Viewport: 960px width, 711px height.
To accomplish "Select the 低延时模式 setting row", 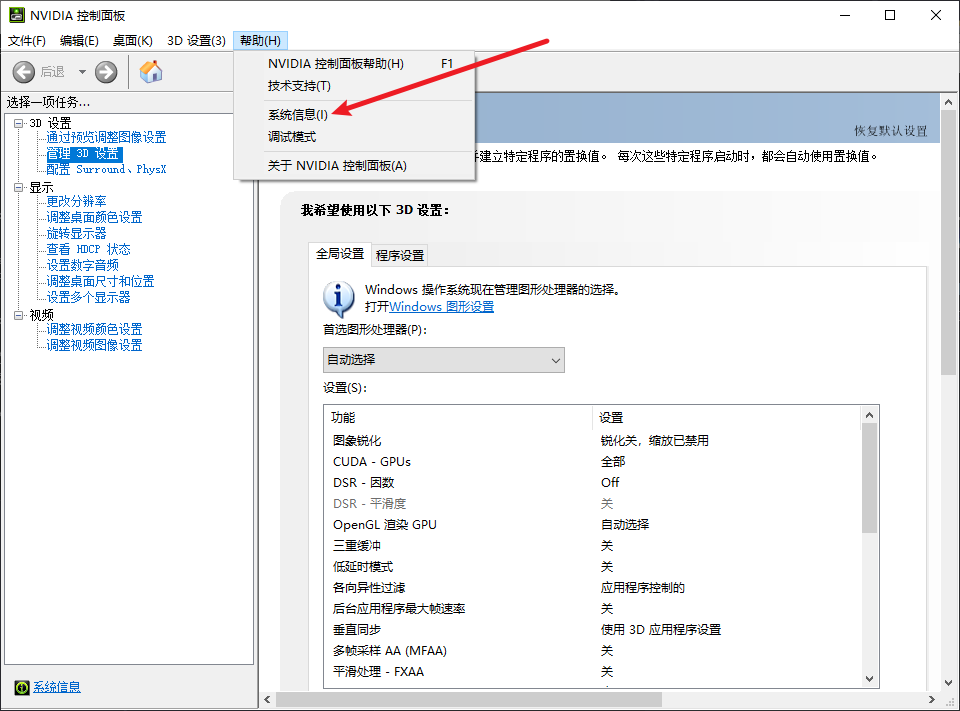I will tap(592, 567).
